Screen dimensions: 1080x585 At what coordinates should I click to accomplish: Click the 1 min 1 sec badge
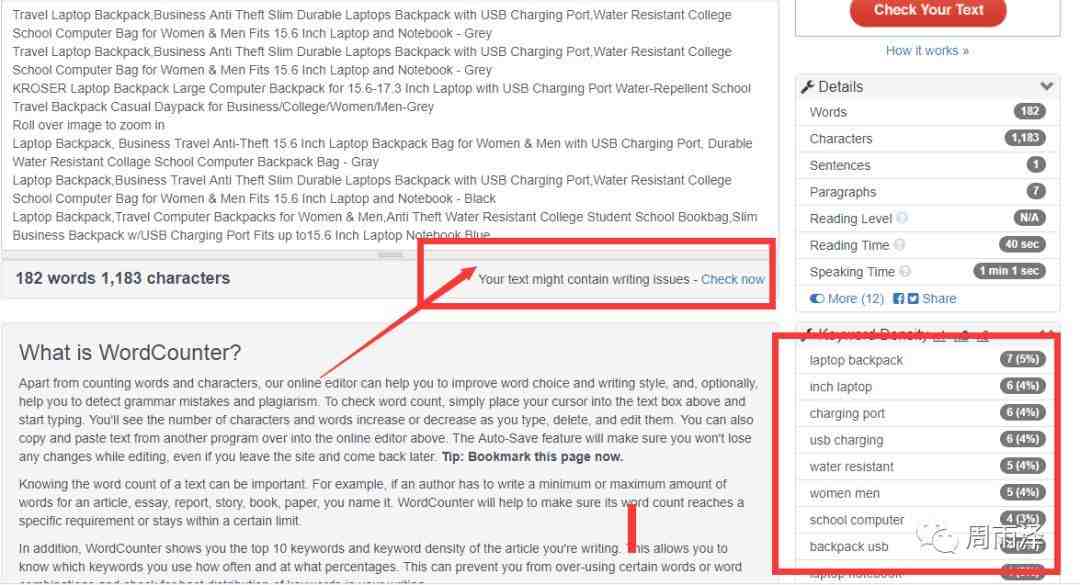pyautogui.click(x=1009, y=271)
